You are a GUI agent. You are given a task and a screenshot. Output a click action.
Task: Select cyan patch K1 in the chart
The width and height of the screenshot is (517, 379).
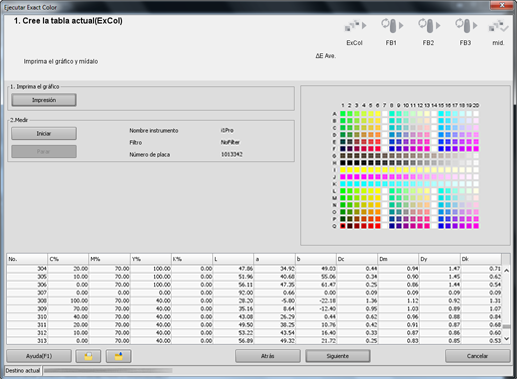(x=343, y=184)
